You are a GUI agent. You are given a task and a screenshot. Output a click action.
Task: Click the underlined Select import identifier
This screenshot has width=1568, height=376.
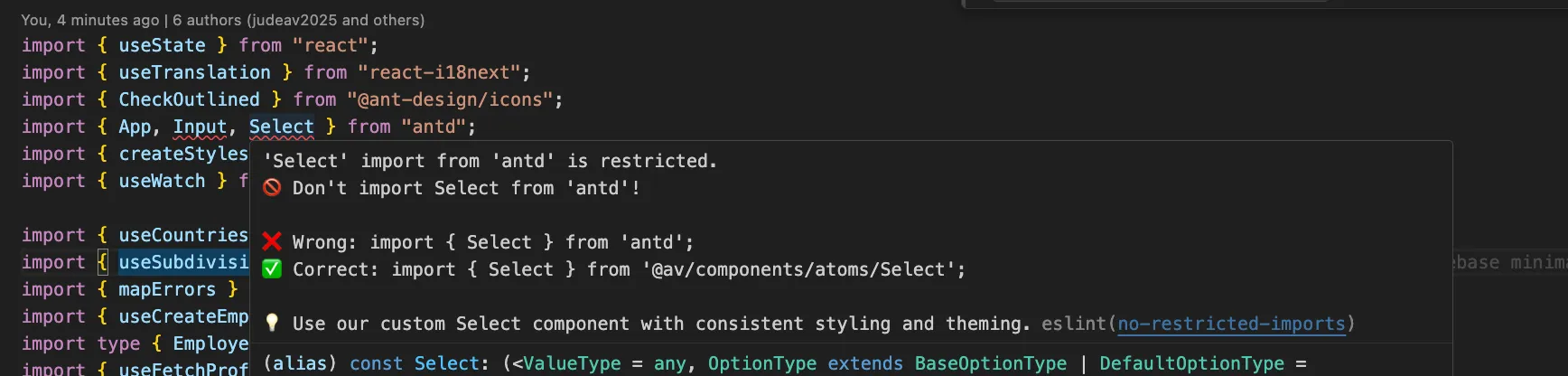point(281,127)
